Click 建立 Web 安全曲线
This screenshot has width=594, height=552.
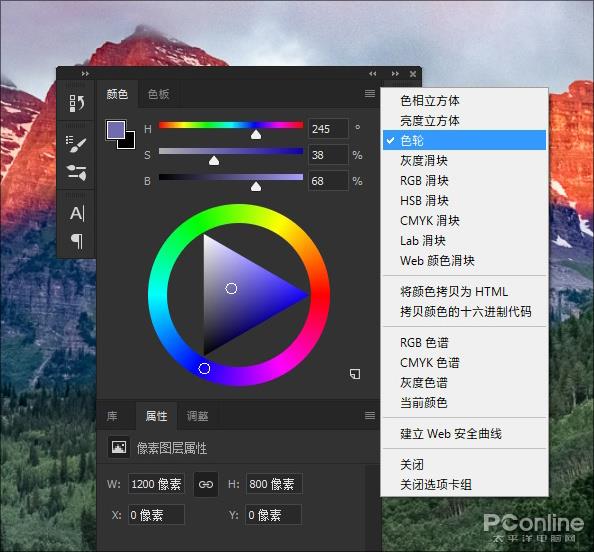click(x=464, y=433)
